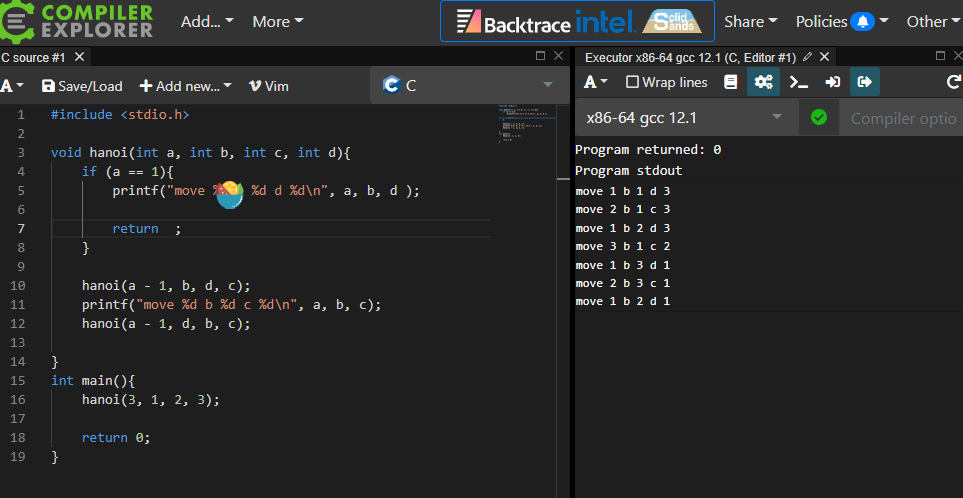
Task: Click the re-run refresh icon in executor
Action: pos(953,82)
